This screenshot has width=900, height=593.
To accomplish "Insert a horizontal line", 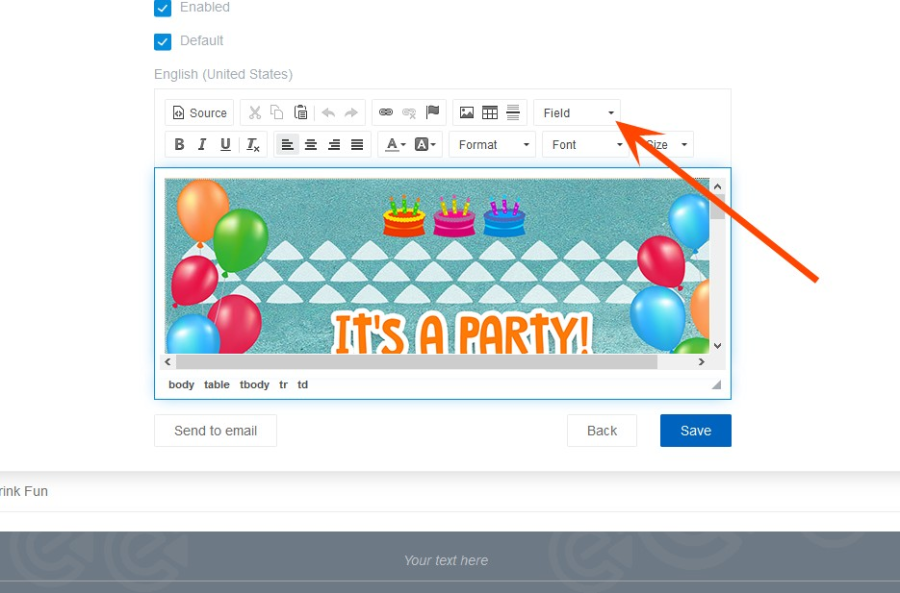I will click(513, 113).
